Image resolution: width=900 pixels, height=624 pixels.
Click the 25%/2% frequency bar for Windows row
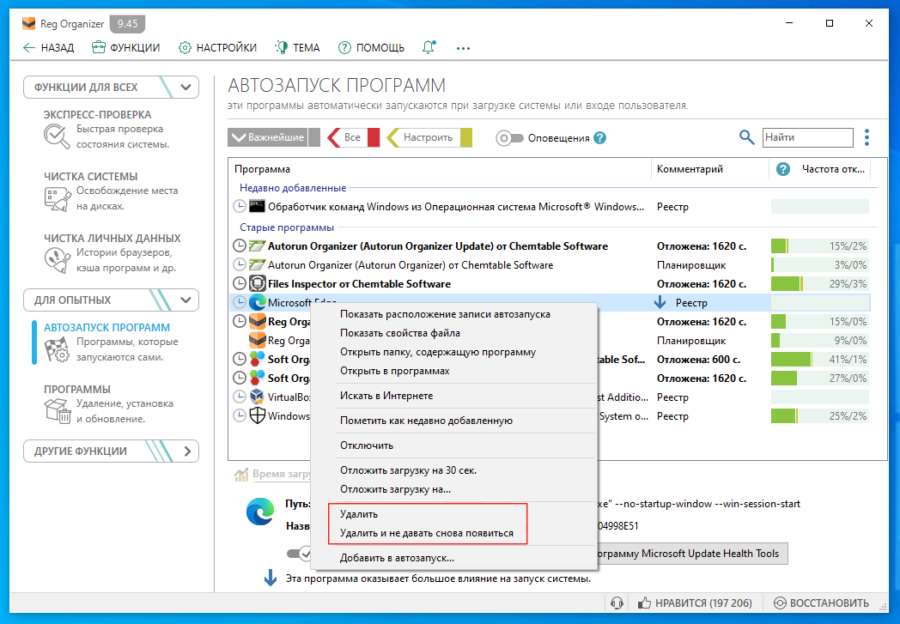coord(820,416)
